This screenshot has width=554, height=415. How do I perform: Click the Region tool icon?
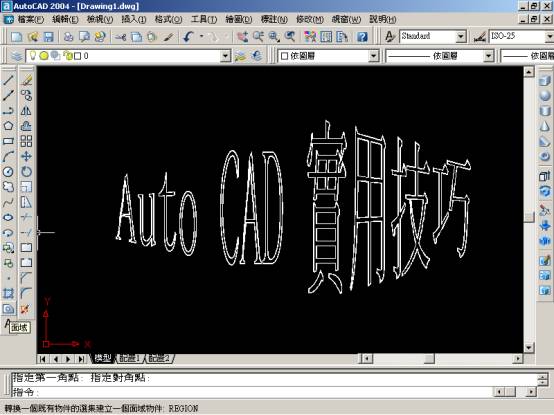pyautogui.click(x=8, y=309)
